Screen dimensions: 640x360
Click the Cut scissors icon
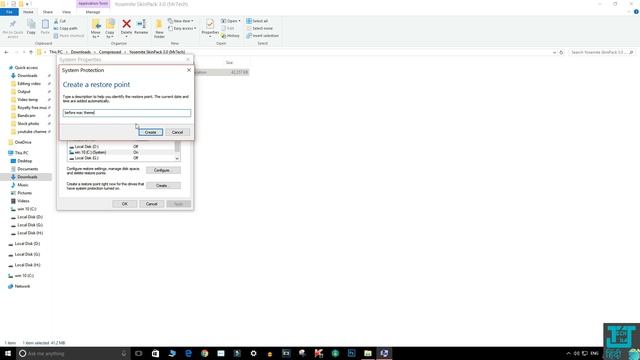[56, 21]
